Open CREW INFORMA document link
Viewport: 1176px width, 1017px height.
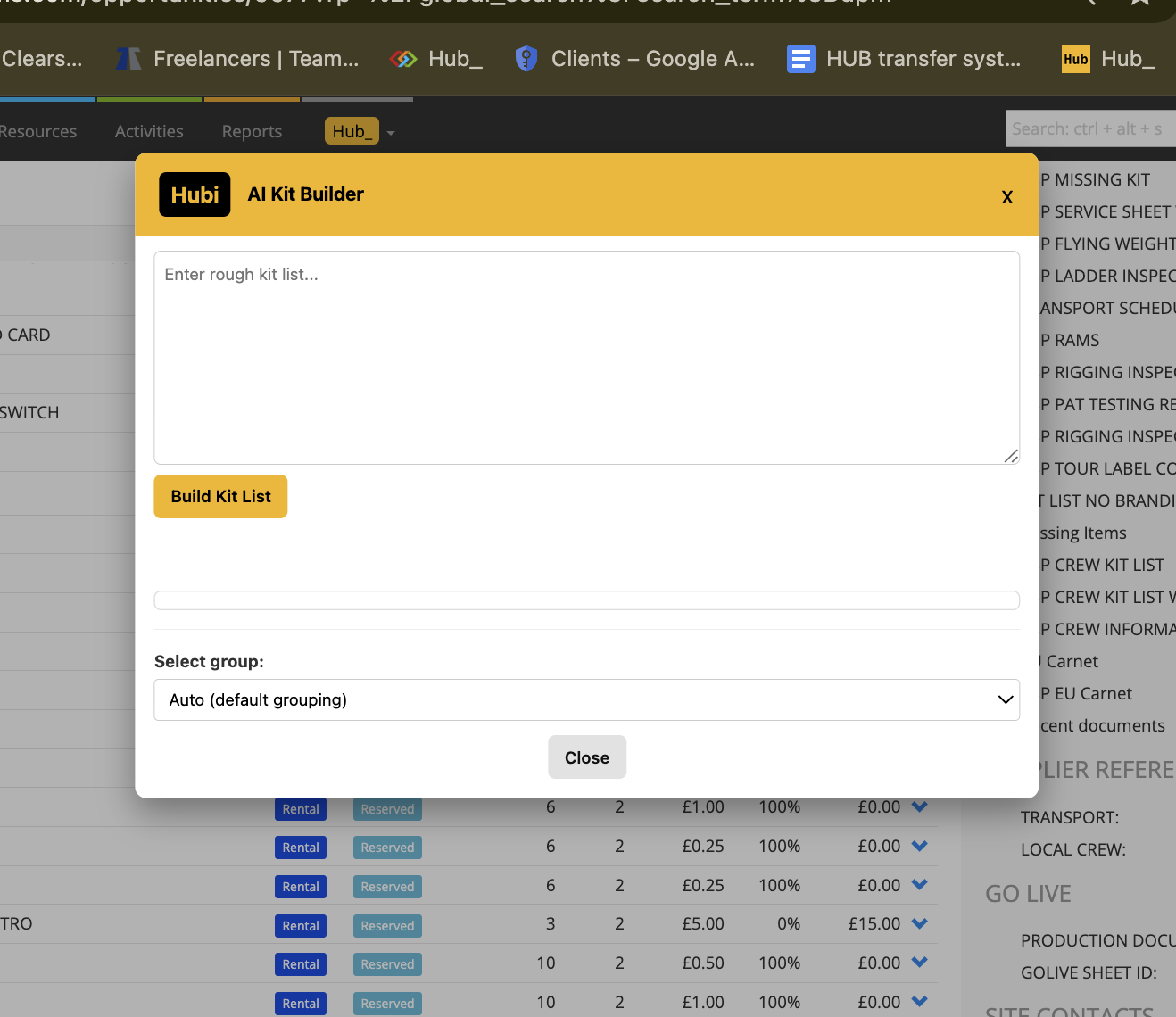pyautogui.click(x=1106, y=629)
